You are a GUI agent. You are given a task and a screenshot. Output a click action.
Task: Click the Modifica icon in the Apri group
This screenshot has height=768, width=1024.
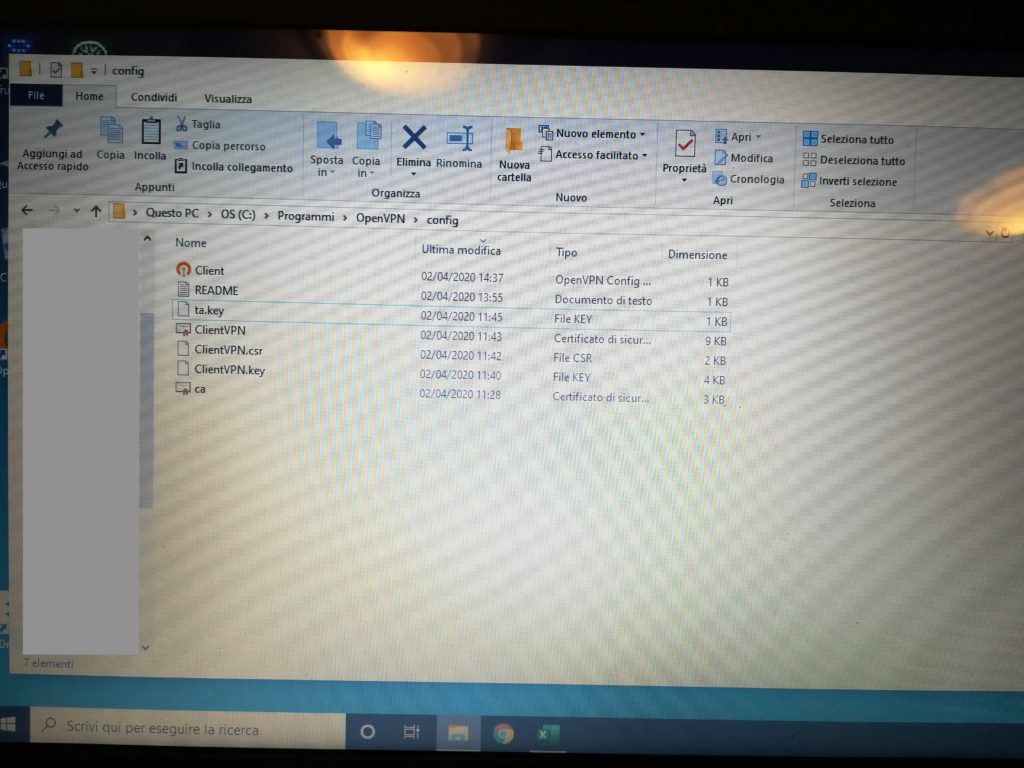[720, 157]
